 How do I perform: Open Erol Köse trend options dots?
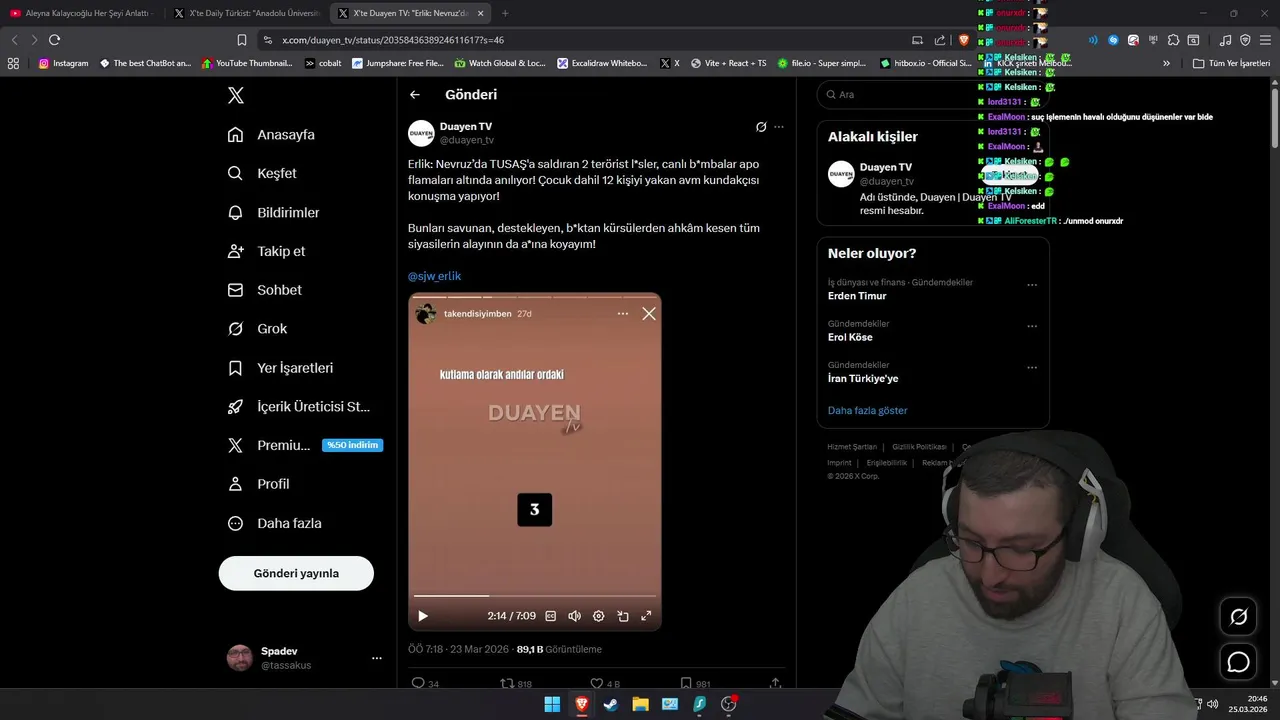1032,326
